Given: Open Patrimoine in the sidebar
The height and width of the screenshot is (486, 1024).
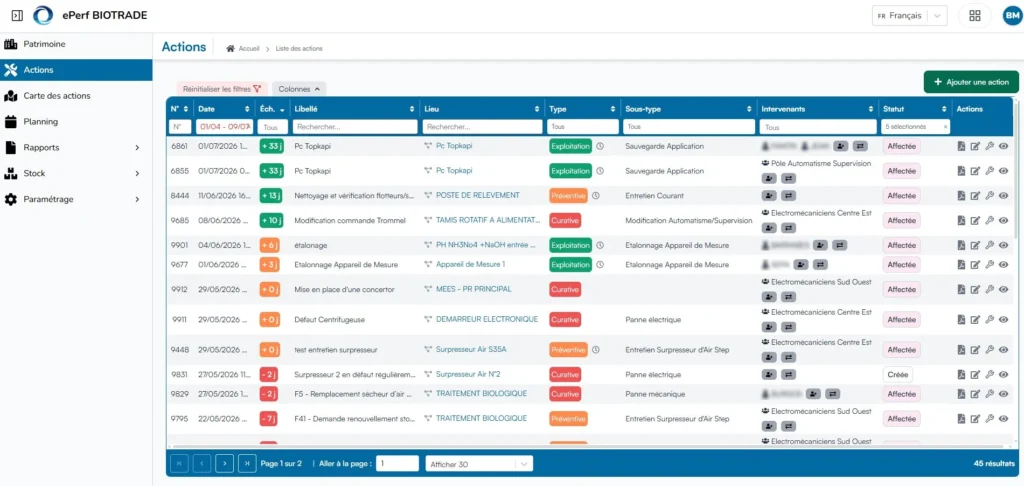Looking at the screenshot, I should [x=76, y=44].
